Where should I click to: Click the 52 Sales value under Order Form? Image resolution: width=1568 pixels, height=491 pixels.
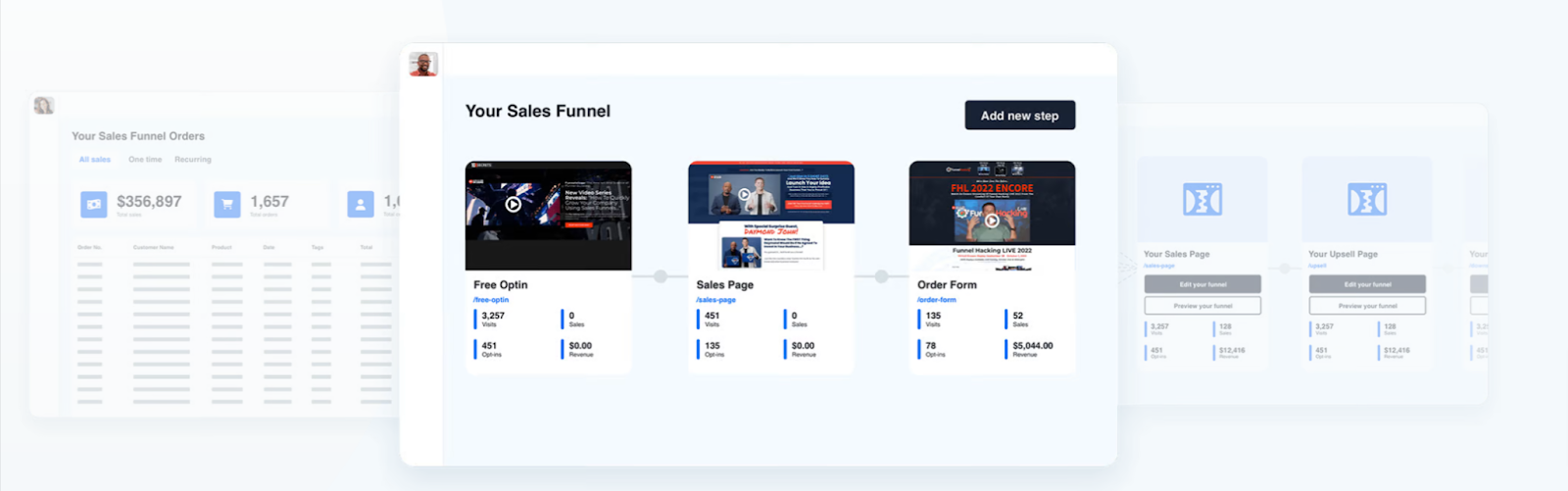pyautogui.click(x=1018, y=316)
